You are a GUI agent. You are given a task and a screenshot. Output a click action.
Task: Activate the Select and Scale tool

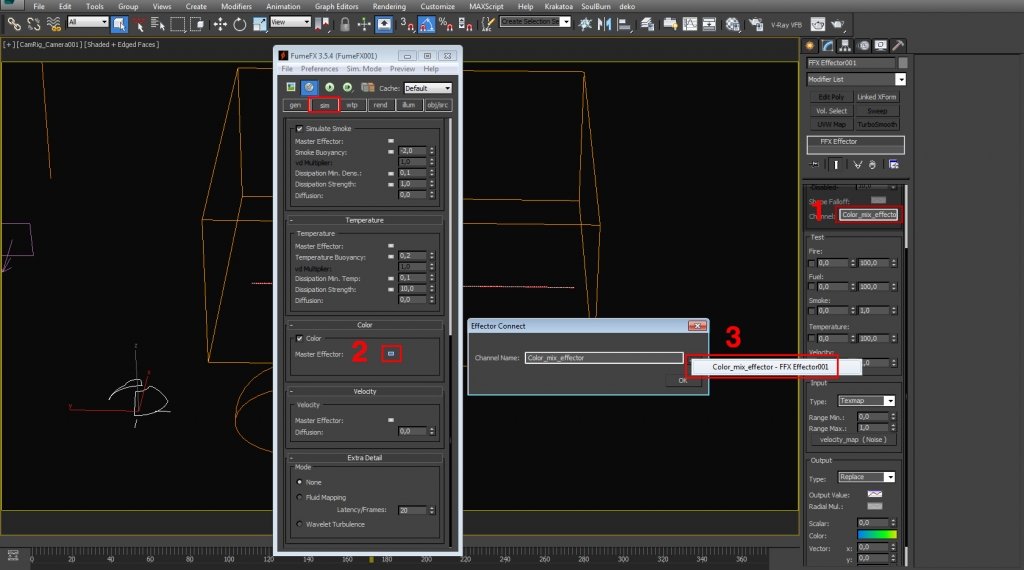click(260, 25)
